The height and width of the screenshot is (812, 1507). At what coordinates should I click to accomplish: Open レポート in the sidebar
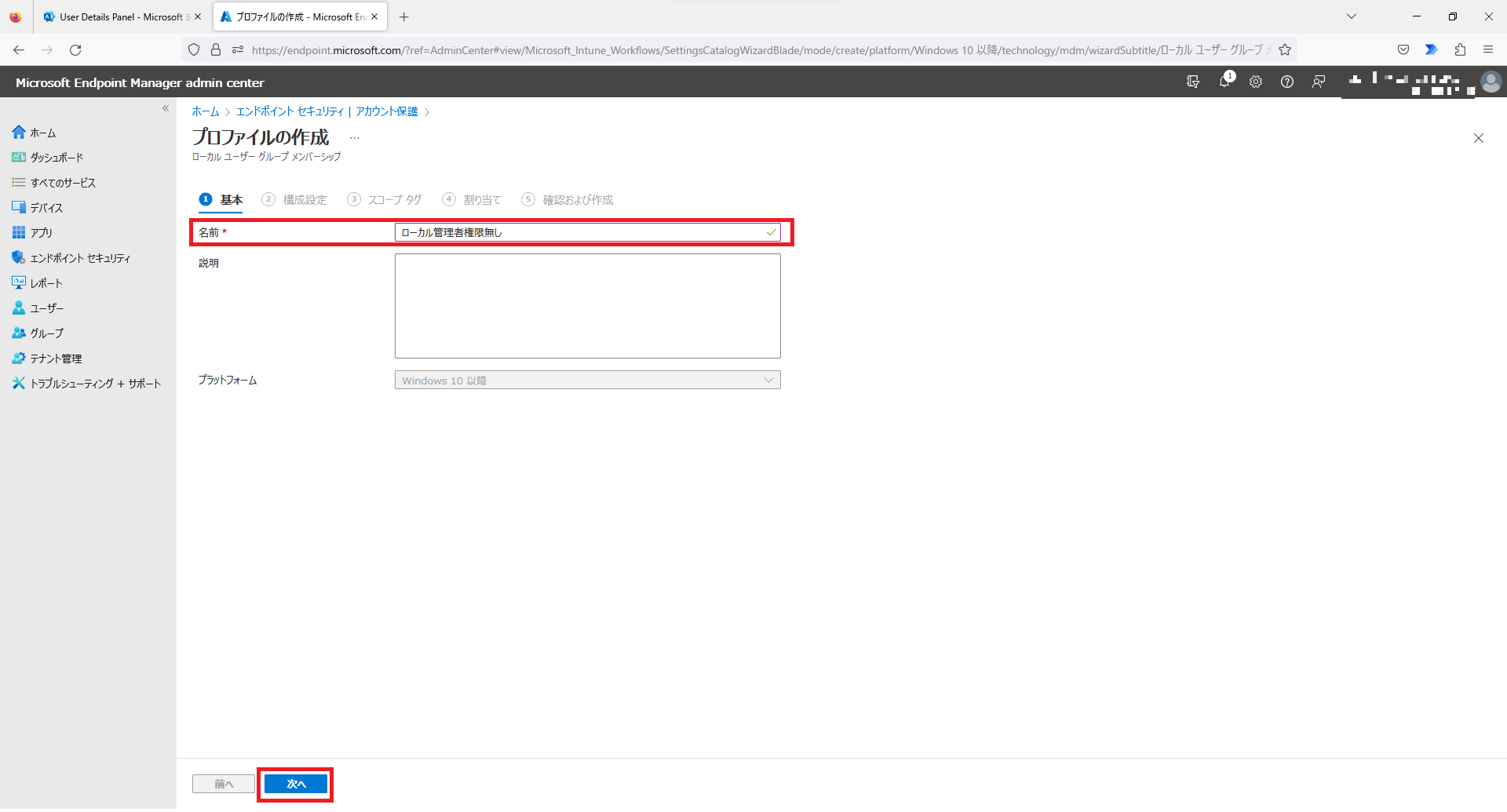click(x=37, y=283)
